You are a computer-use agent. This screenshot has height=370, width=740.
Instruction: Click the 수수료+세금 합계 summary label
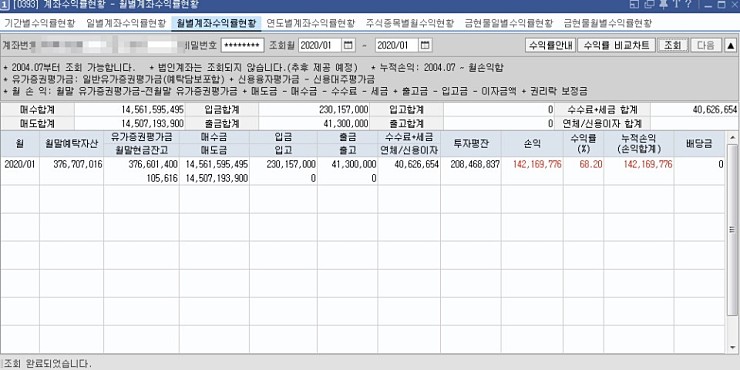coord(603,110)
